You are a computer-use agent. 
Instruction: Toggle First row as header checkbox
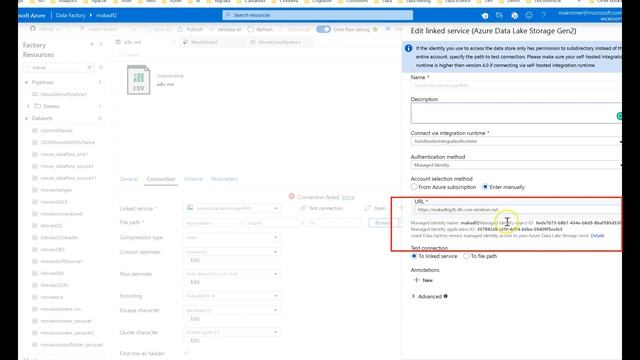(x=187, y=353)
